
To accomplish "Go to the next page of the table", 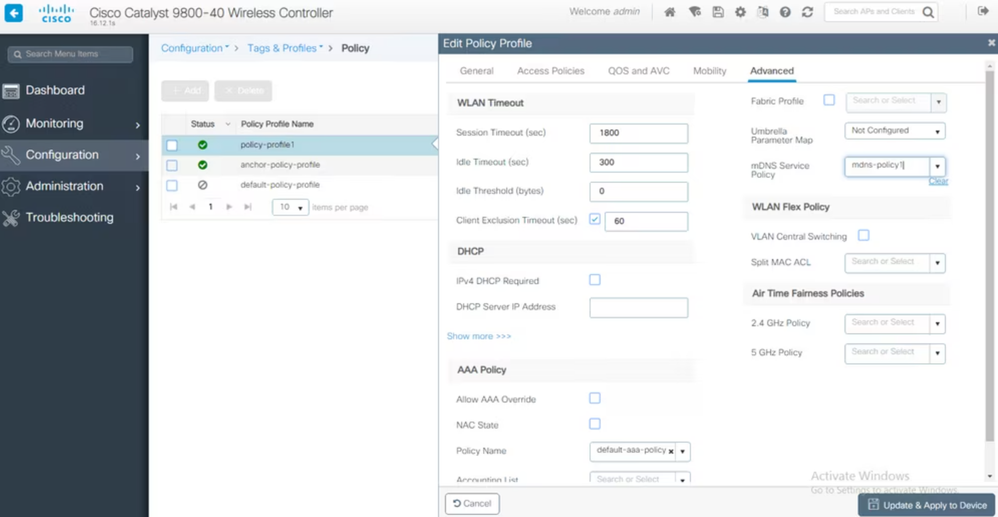I will 229,207.
